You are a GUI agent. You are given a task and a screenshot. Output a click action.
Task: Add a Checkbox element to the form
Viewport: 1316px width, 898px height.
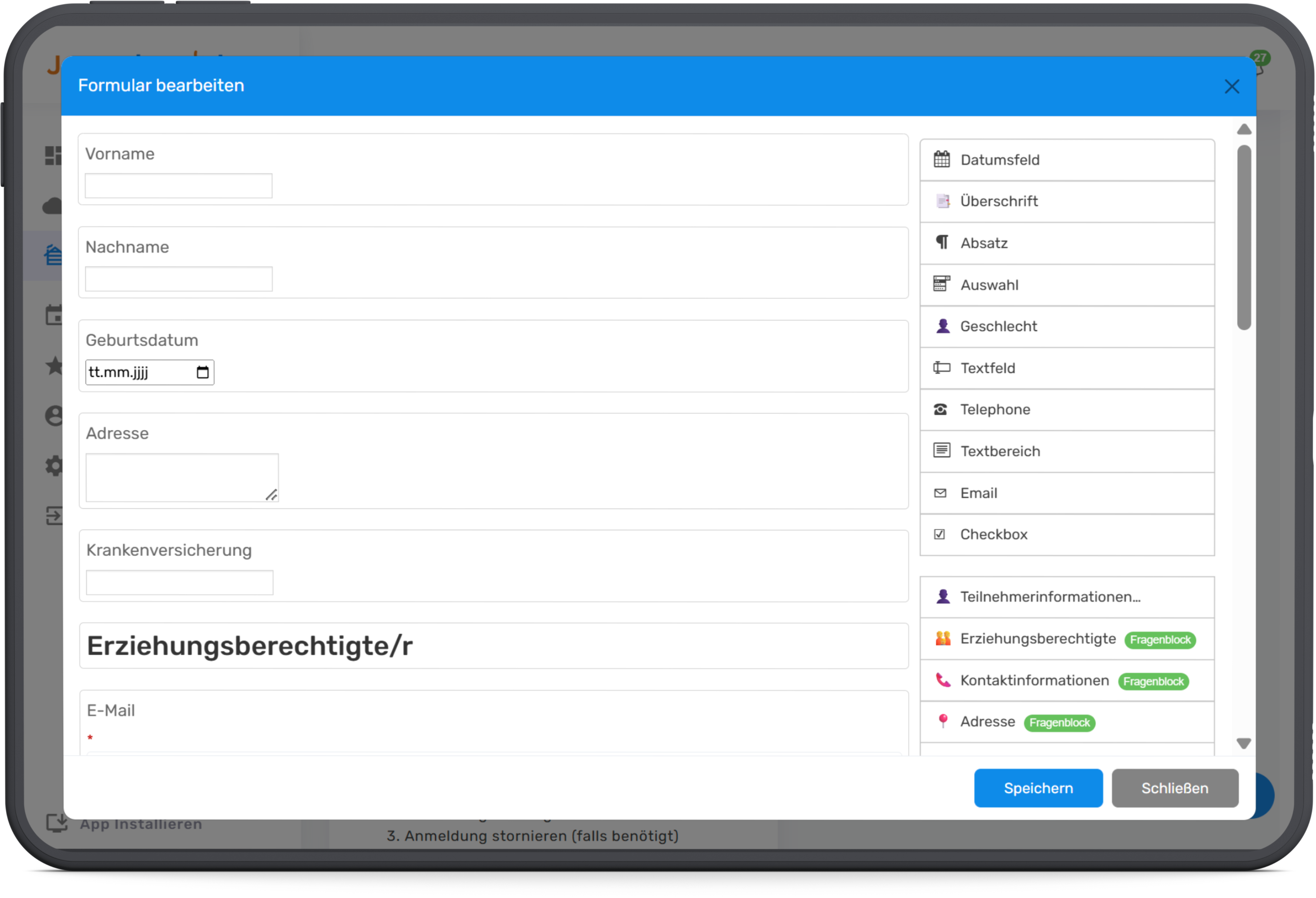[993, 534]
